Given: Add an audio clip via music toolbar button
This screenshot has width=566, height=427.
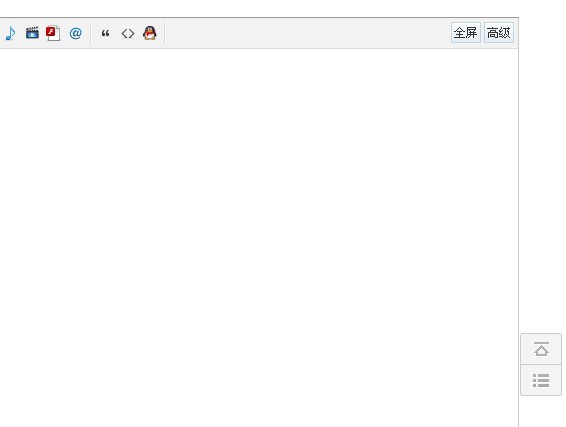Looking at the screenshot, I should point(10,33).
